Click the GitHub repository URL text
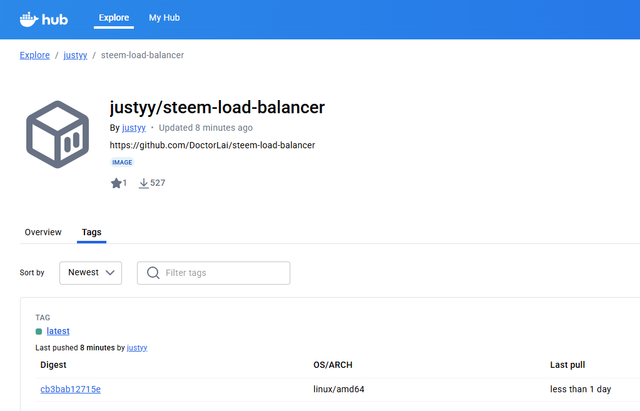The height and width of the screenshot is (411, 640). 212,145
